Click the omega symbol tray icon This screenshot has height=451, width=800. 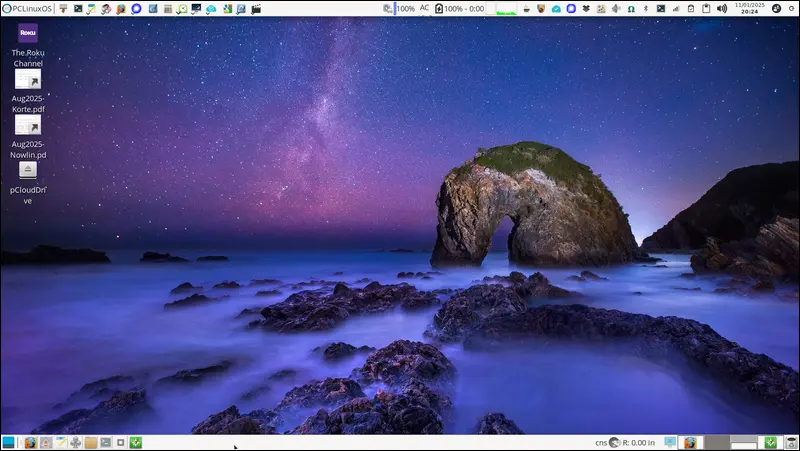pos(631,9)
